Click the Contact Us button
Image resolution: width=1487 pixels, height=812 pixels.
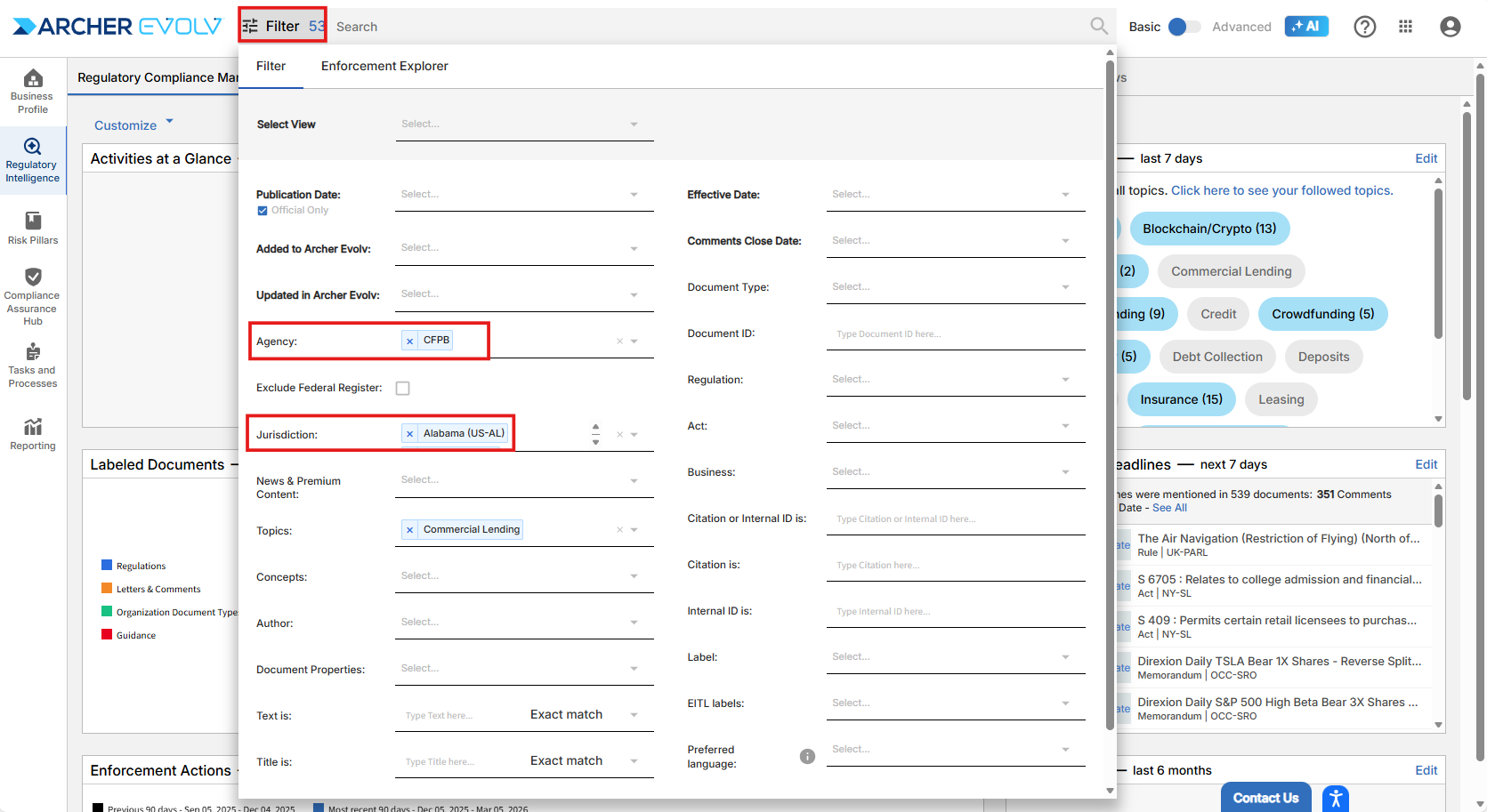tap(1265, 798)
